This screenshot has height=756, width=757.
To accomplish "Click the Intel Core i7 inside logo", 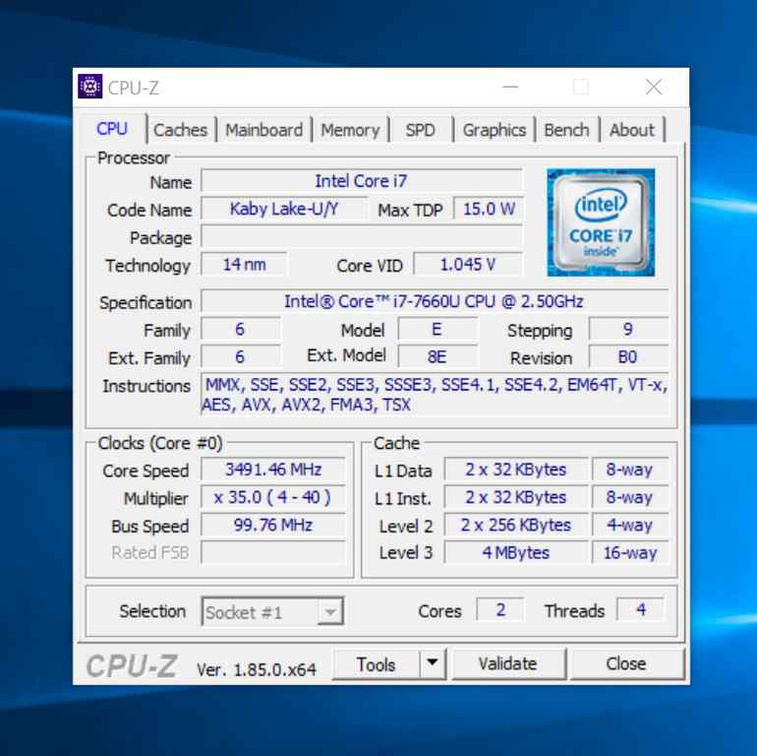I will [601, 223].
